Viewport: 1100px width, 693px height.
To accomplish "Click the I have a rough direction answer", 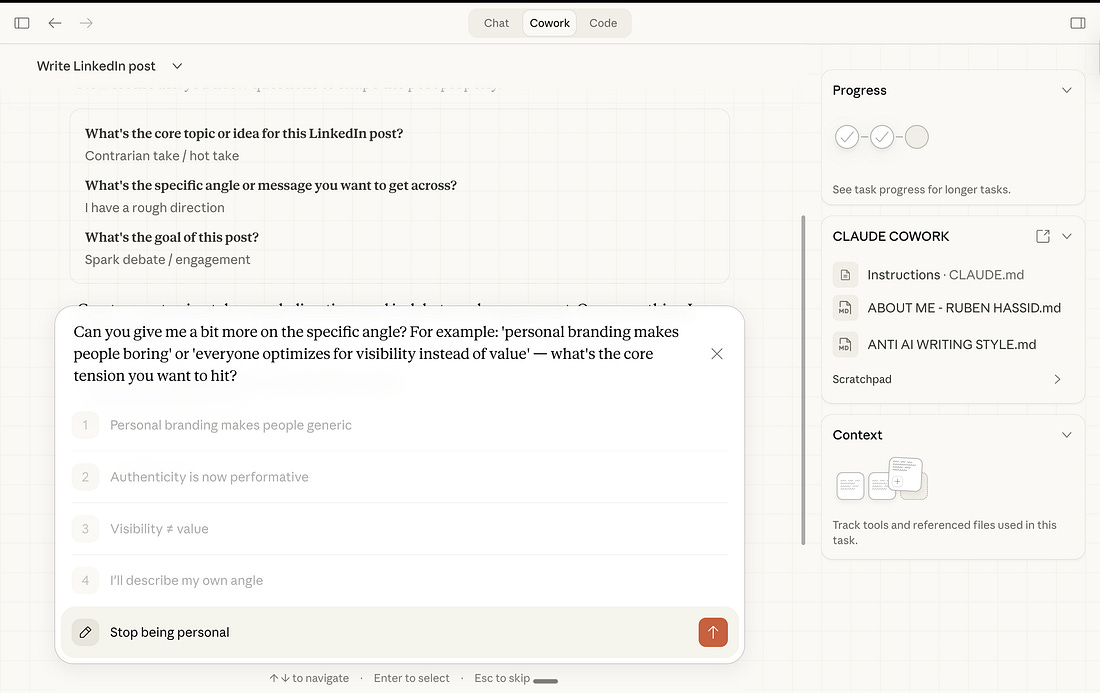I will click(x=154, y=208).
